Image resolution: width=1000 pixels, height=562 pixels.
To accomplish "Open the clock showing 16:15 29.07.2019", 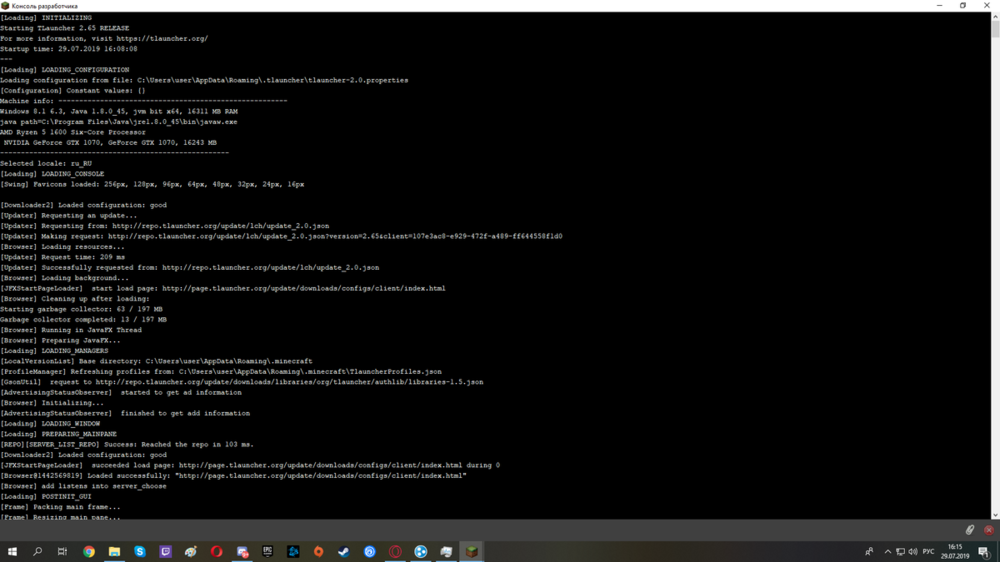I will (x=955, y=551).
